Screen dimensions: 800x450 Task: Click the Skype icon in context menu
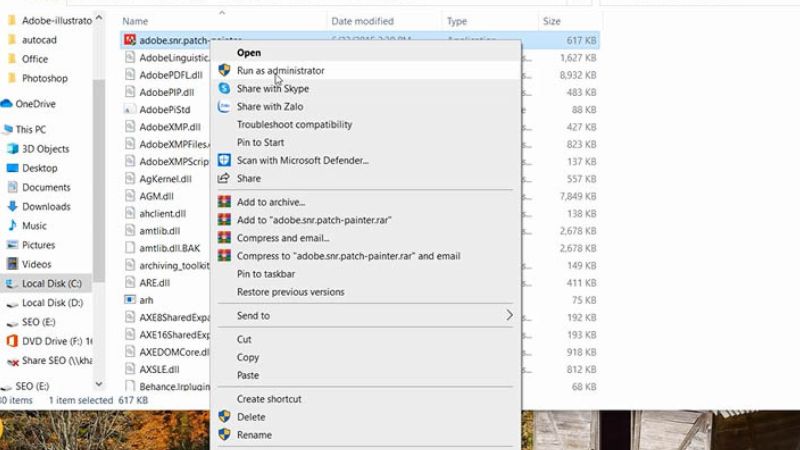tap(224, 88)
